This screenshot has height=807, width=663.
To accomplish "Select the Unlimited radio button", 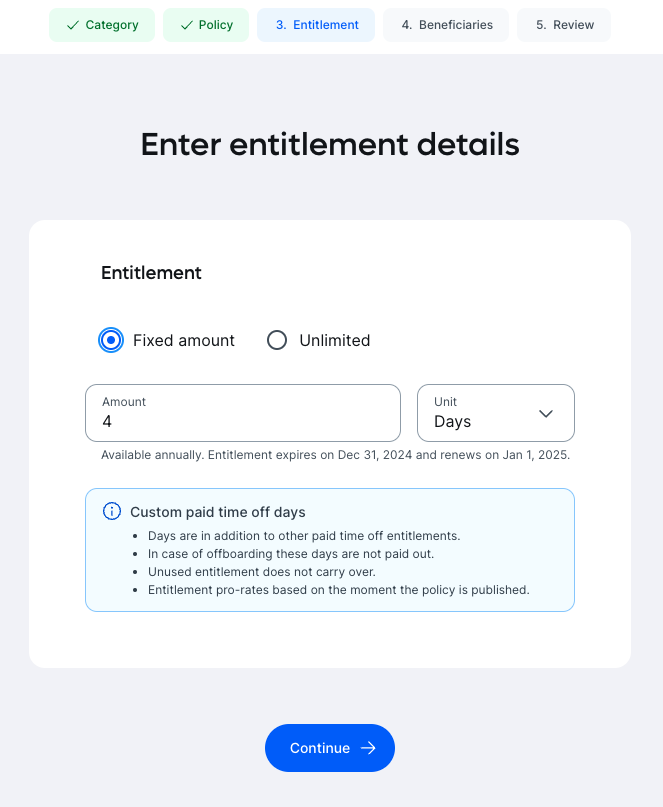I will (x=277, y=340).
